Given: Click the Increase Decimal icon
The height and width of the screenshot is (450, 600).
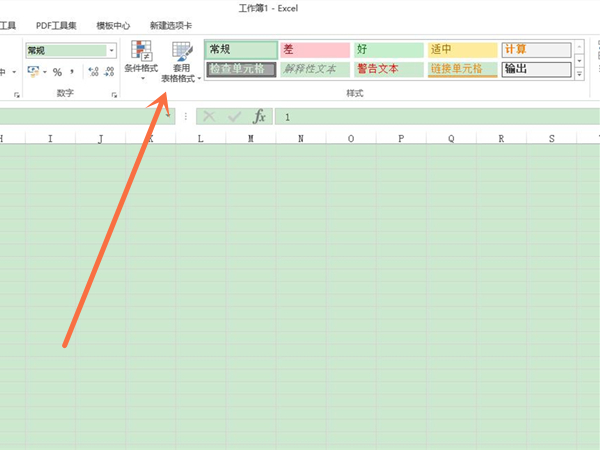Looking at the screenshot, I should pos(94,72).
